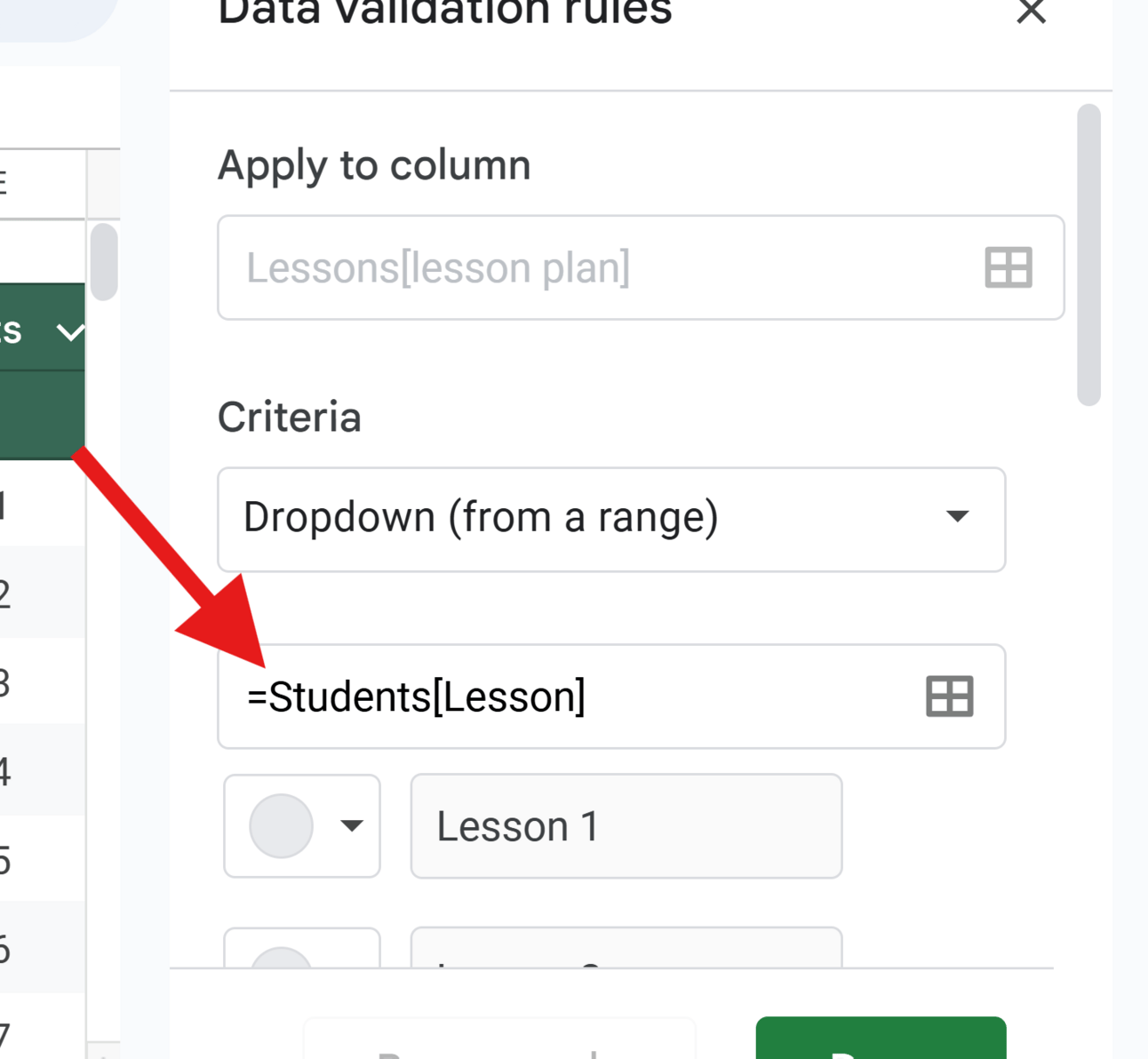Open range picker beside =Students[Lesson]

[949, 697]
